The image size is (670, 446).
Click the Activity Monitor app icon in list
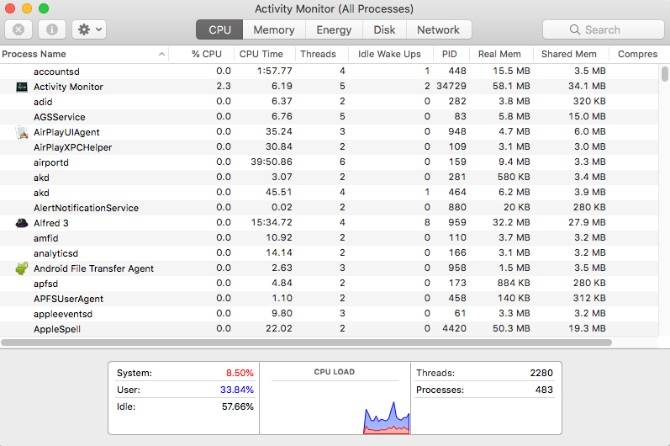coord(21,87)
